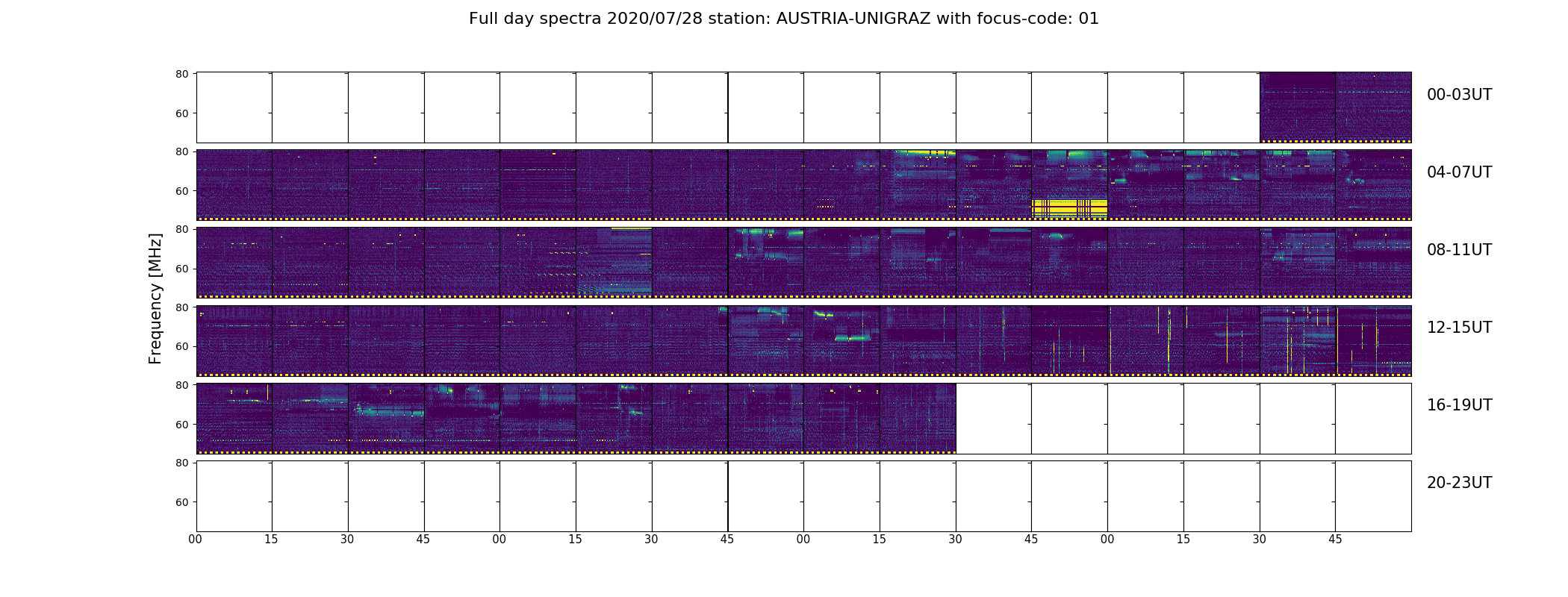Click the "16-19UT" row label

[1459, 405]
